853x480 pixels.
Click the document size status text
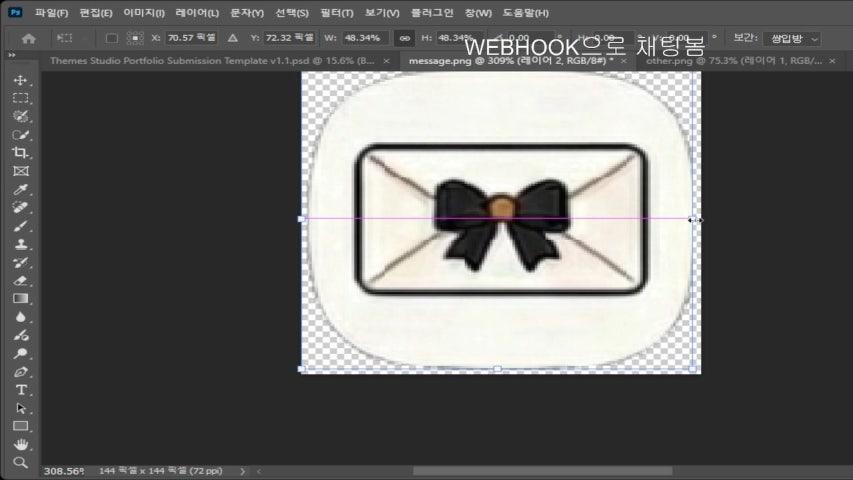tap(160, 471)
